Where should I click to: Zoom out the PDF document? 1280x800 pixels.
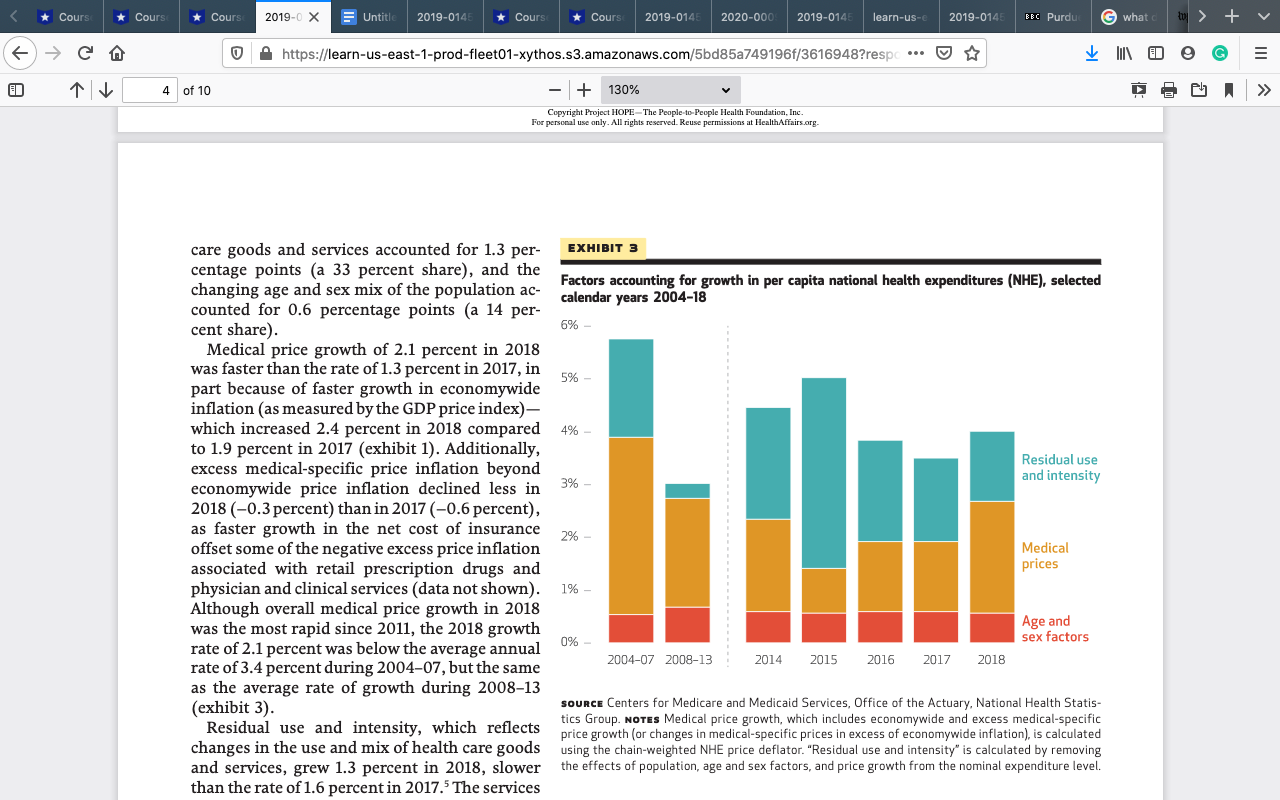(555, 90)
